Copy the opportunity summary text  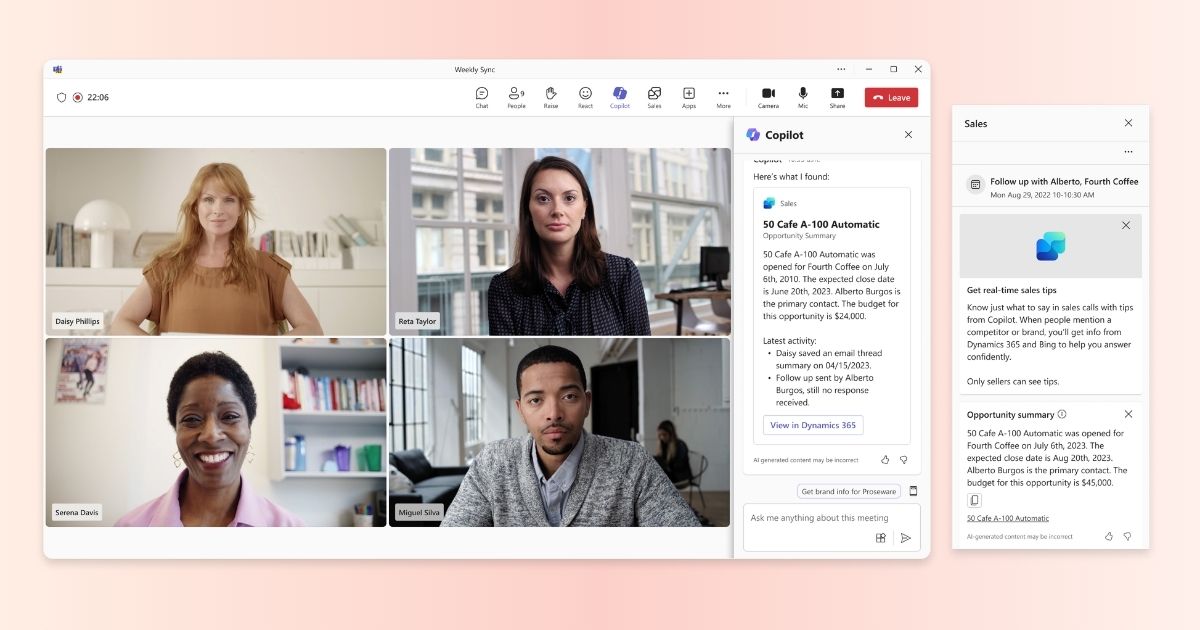tap(974, 500)
